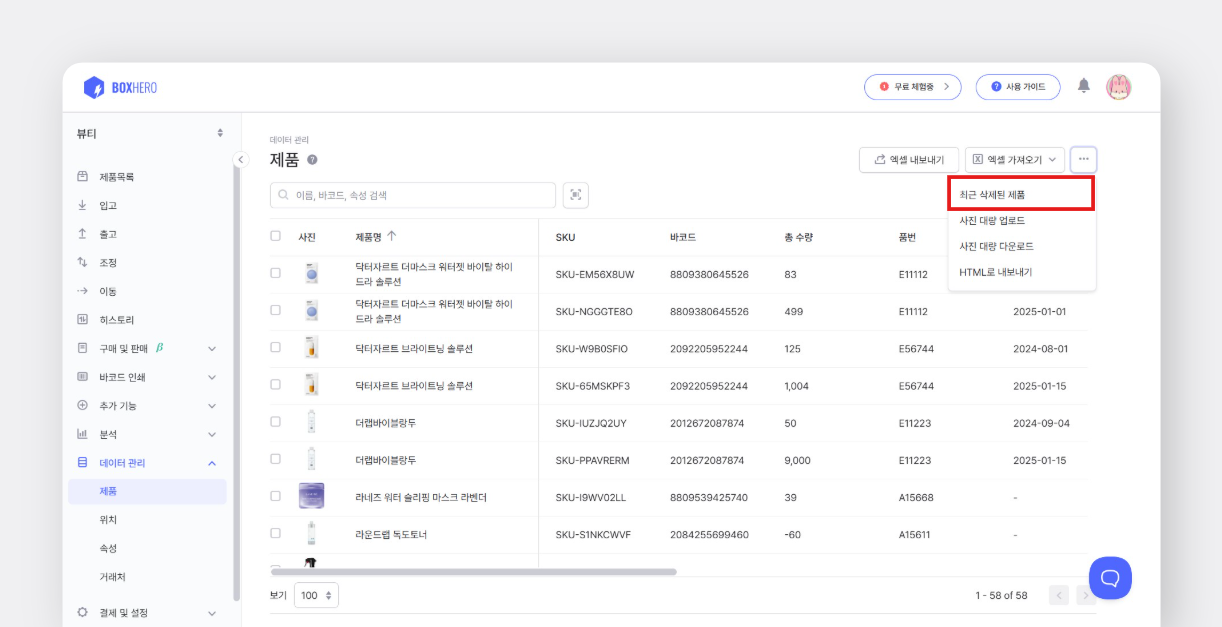1222x627 pixels.
Task: Expand the 추가 기능 menu chevron
Action: [212, 406]
